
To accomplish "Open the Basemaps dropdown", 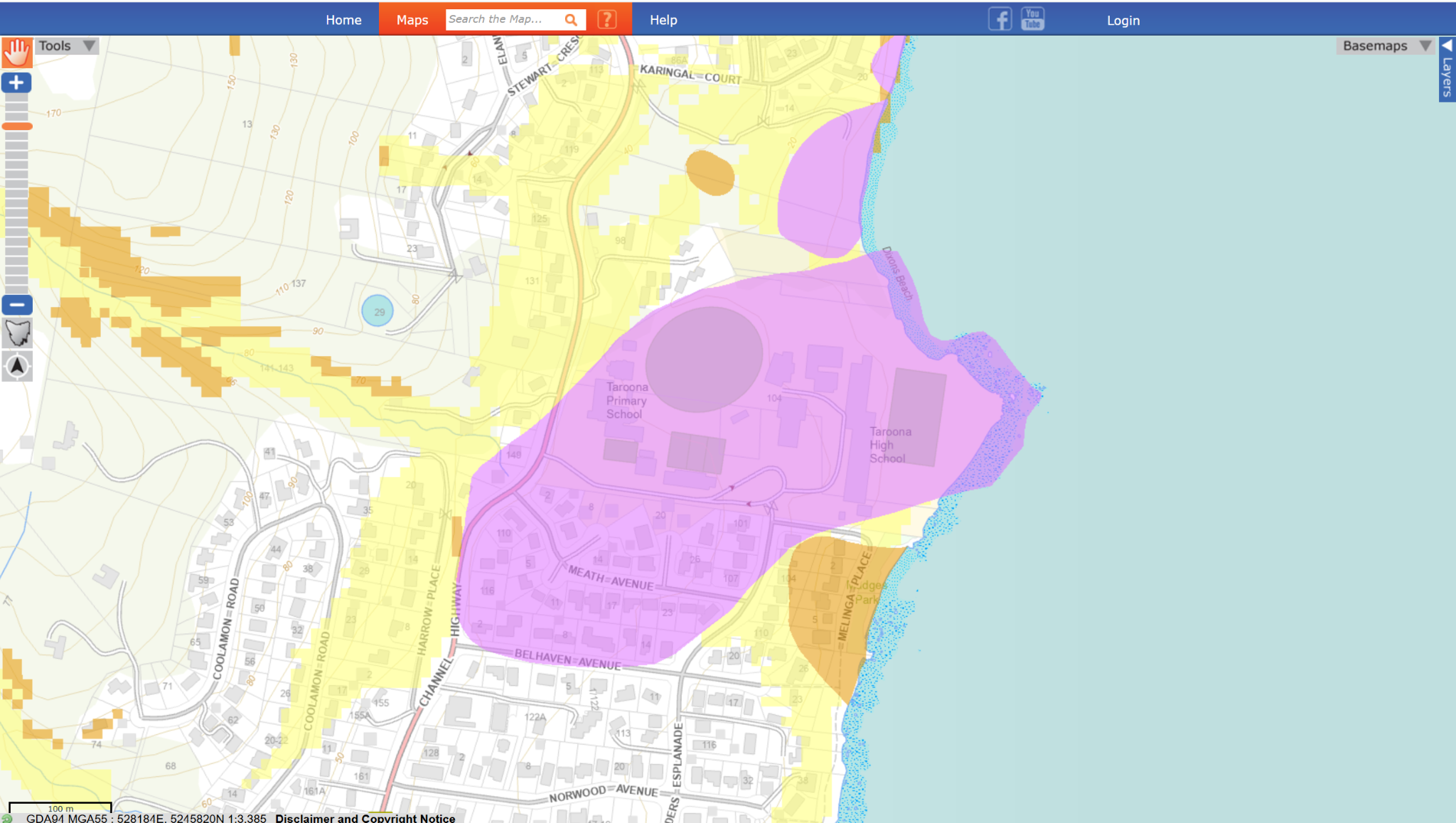I will [x=1386, y=45].
